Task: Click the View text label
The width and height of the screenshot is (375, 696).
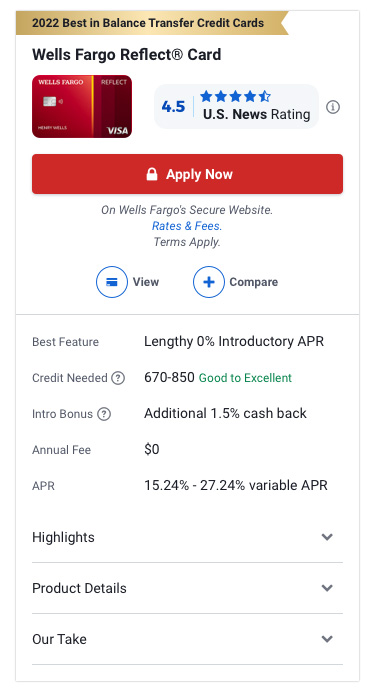Action: (146, 282)
